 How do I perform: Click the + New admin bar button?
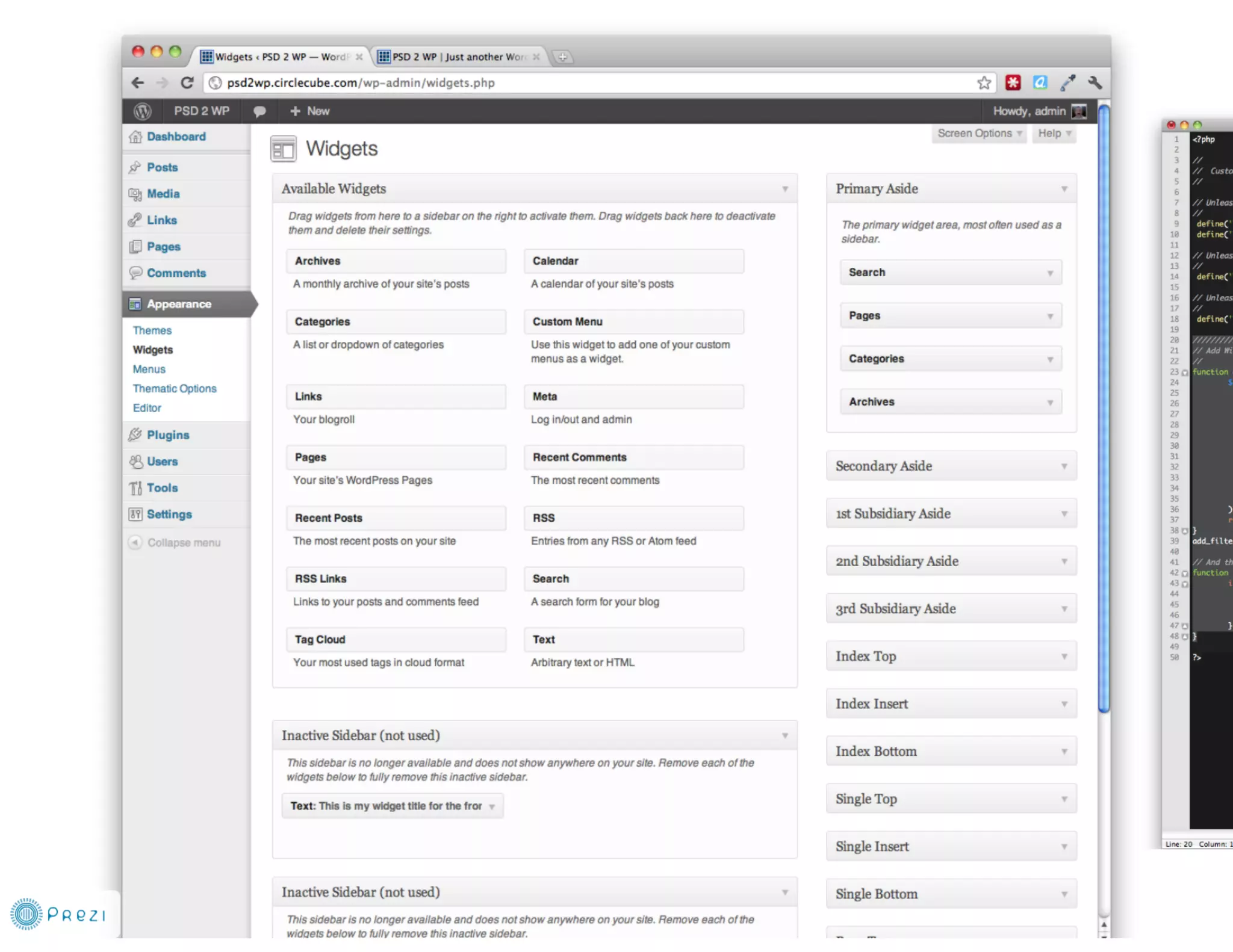pyautogui.click(x=310, y=111)
